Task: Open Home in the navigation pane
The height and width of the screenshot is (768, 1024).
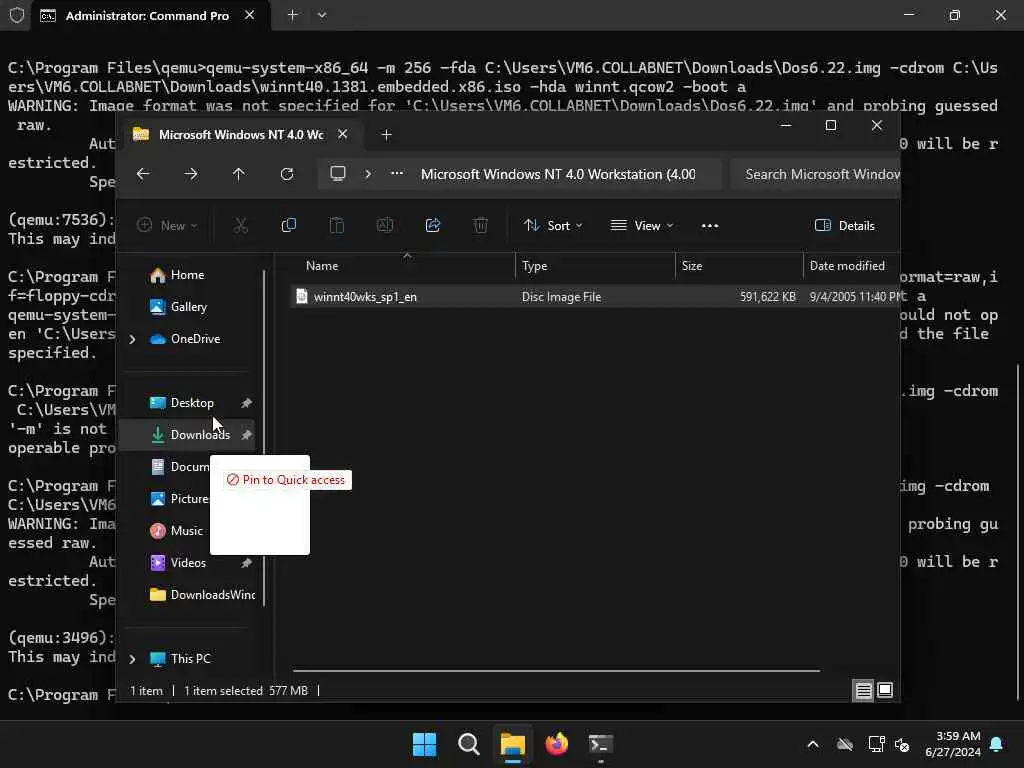Action: click(x=187, y=275)
